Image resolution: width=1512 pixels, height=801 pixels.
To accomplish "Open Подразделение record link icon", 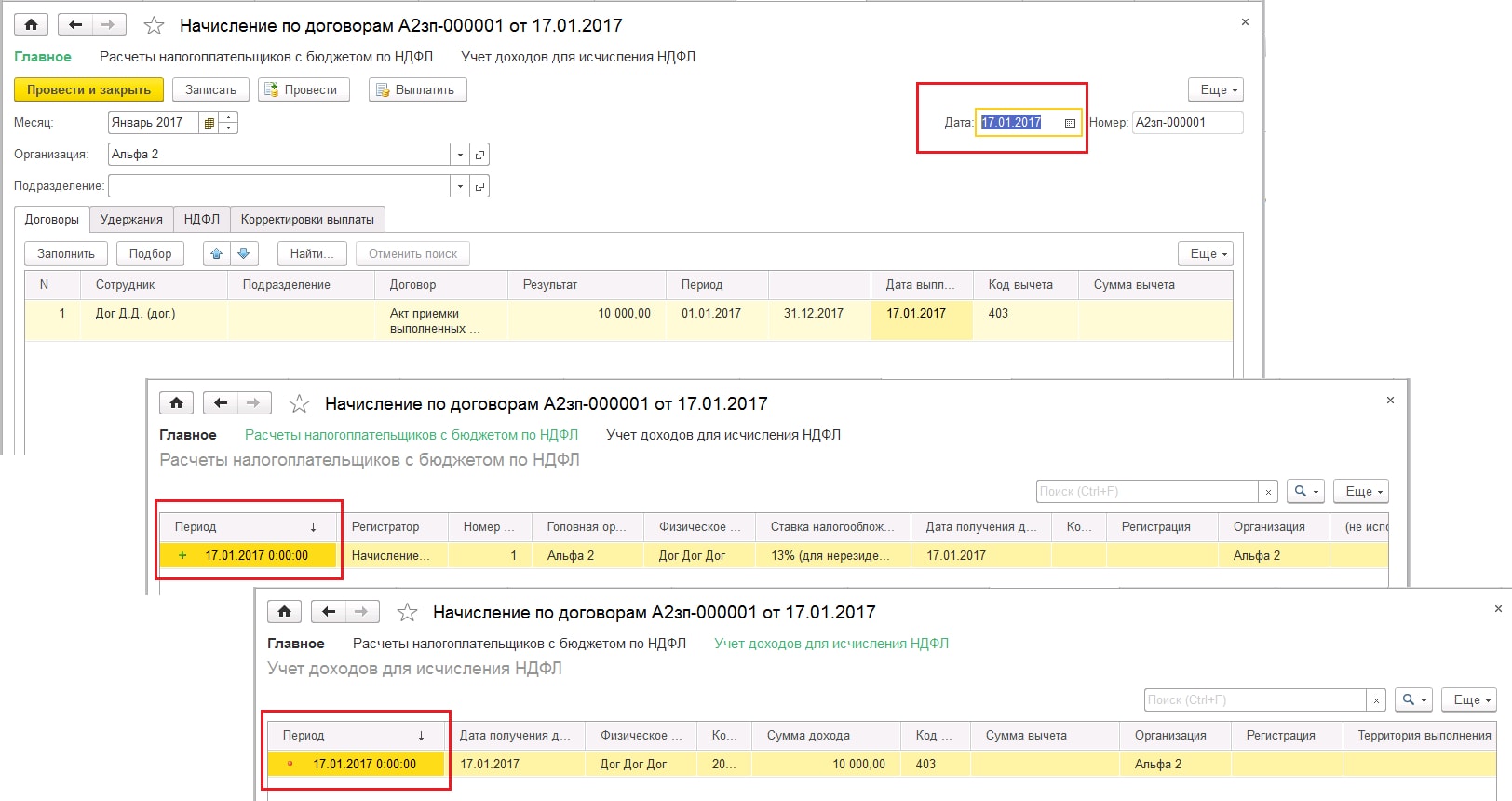I will (x=480, y=186).
